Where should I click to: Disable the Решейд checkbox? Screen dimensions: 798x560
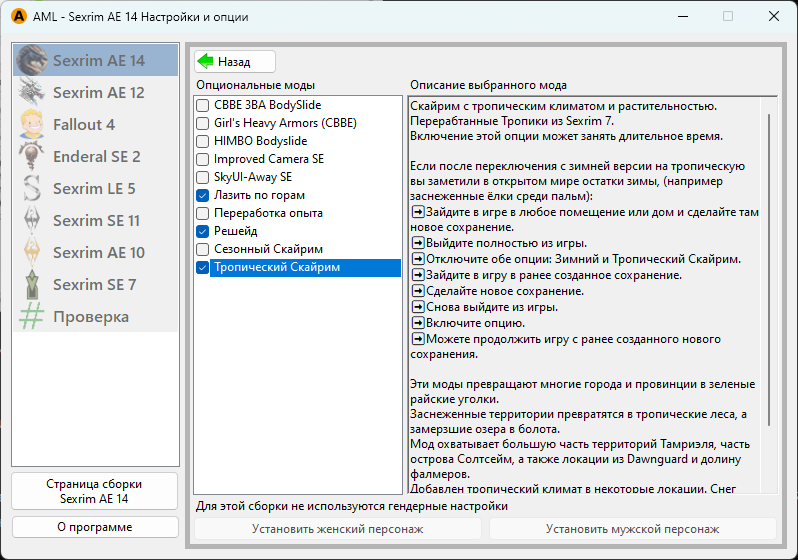coord(203,231)
